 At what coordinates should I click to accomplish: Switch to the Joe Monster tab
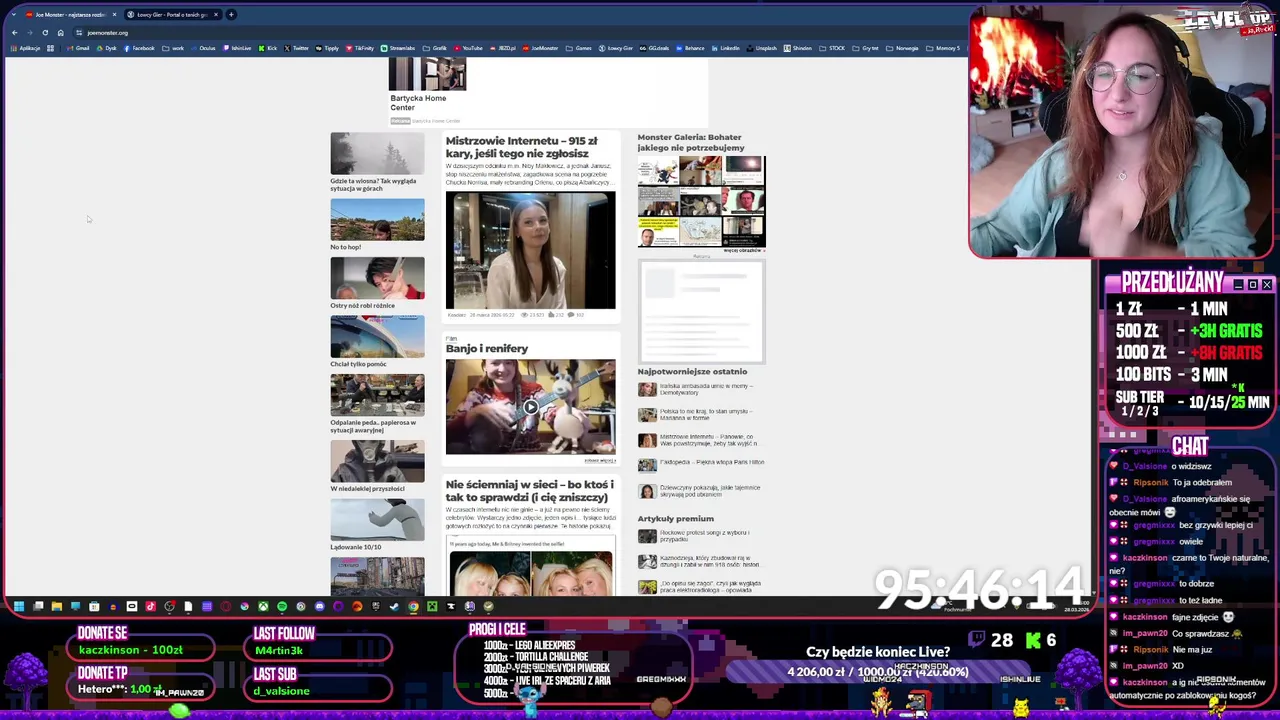point(70,15)
